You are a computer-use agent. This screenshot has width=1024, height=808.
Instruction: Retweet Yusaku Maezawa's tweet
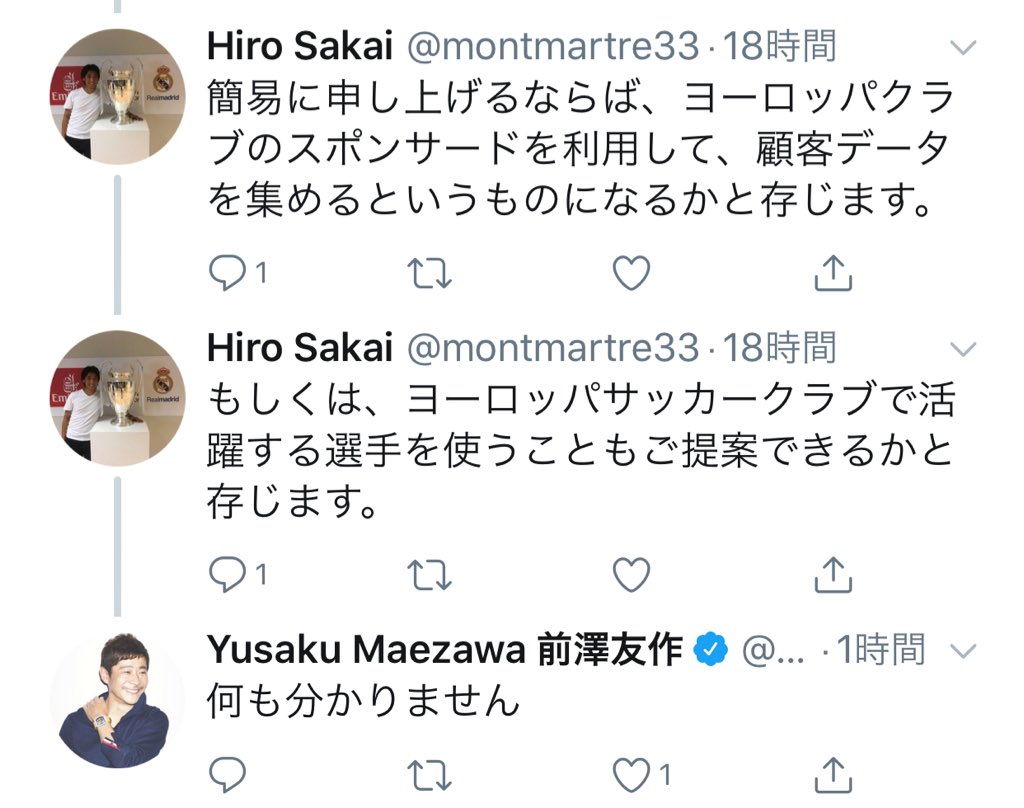pyautogui.click(x=432, y=775)
